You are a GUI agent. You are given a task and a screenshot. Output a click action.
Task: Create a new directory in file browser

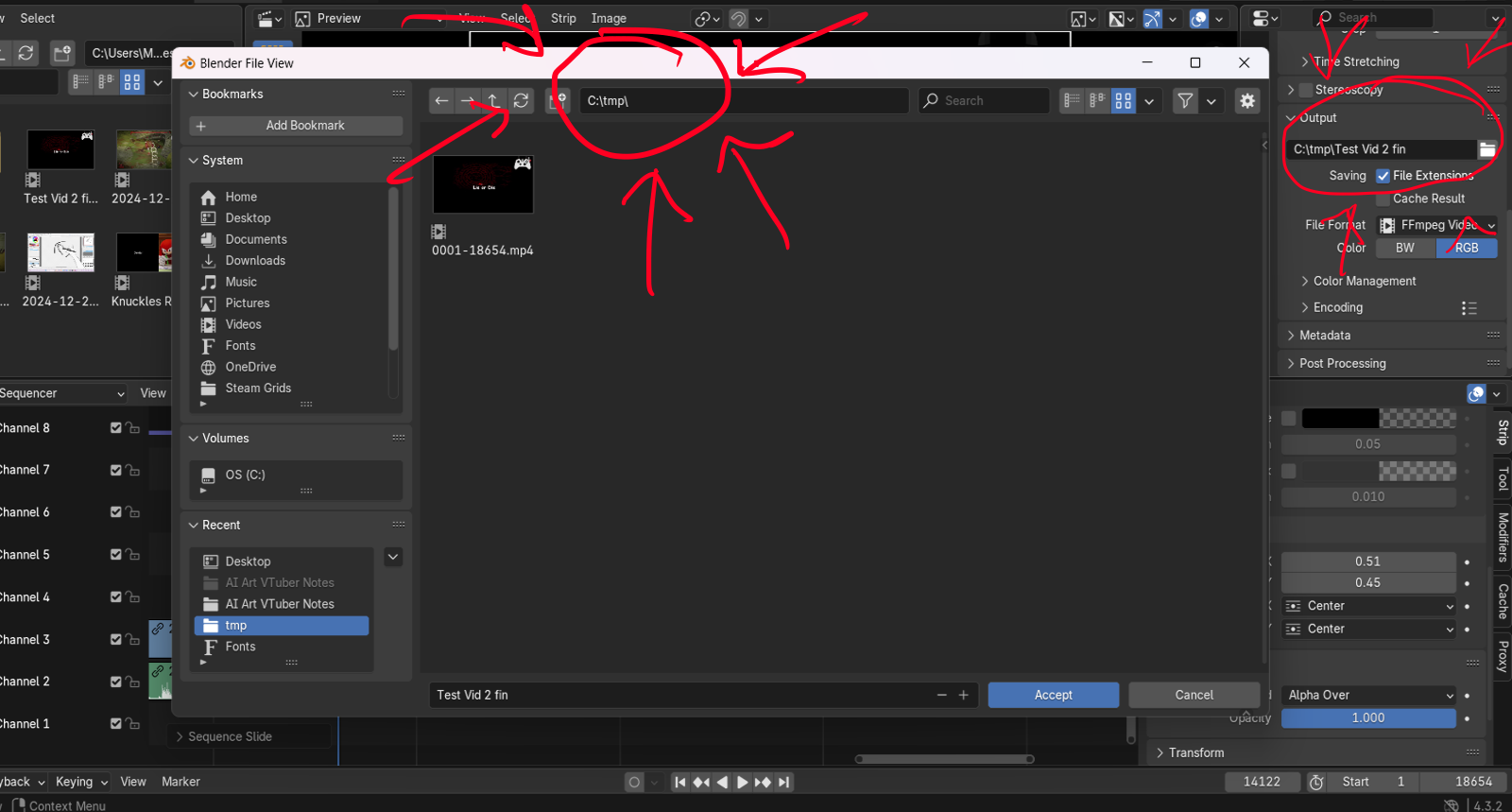pos(559,100)
